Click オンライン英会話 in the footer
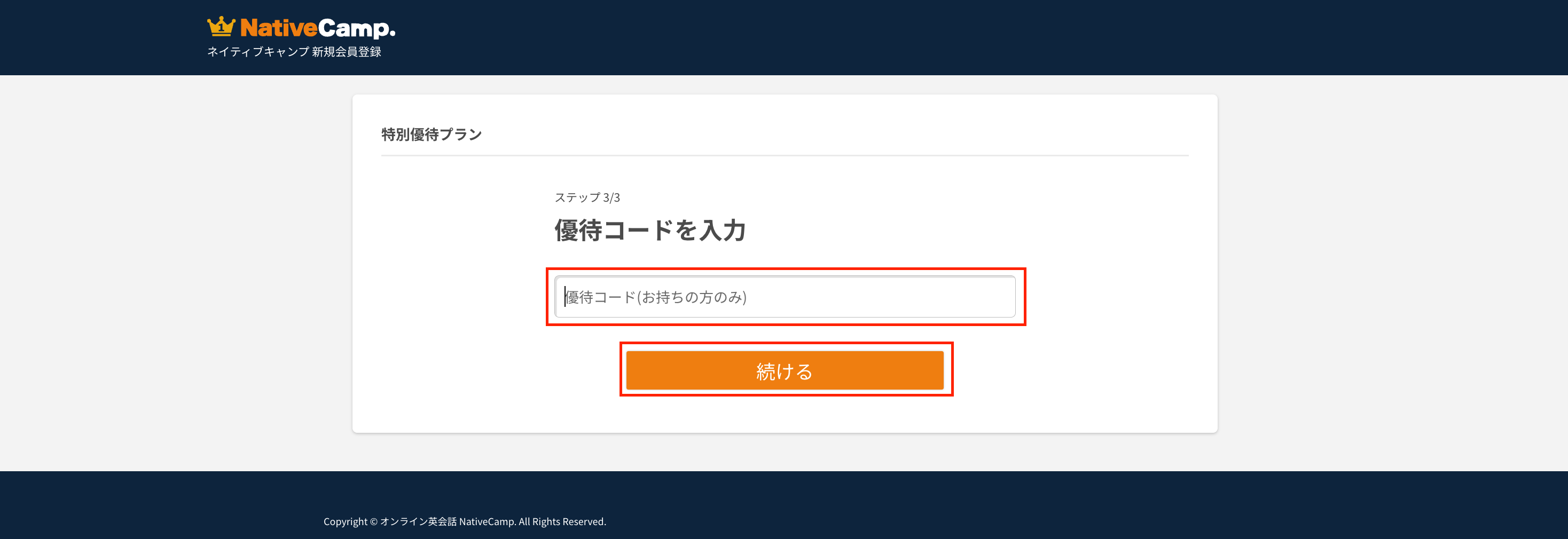1568x539 pixels. click(x=418, y=521)
